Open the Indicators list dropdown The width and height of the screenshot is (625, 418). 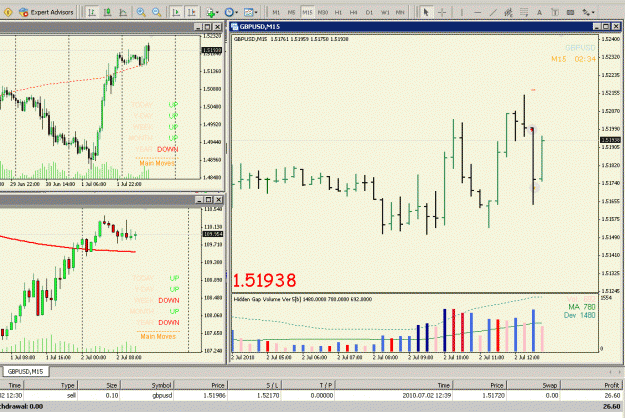click(x=212, y=12)
